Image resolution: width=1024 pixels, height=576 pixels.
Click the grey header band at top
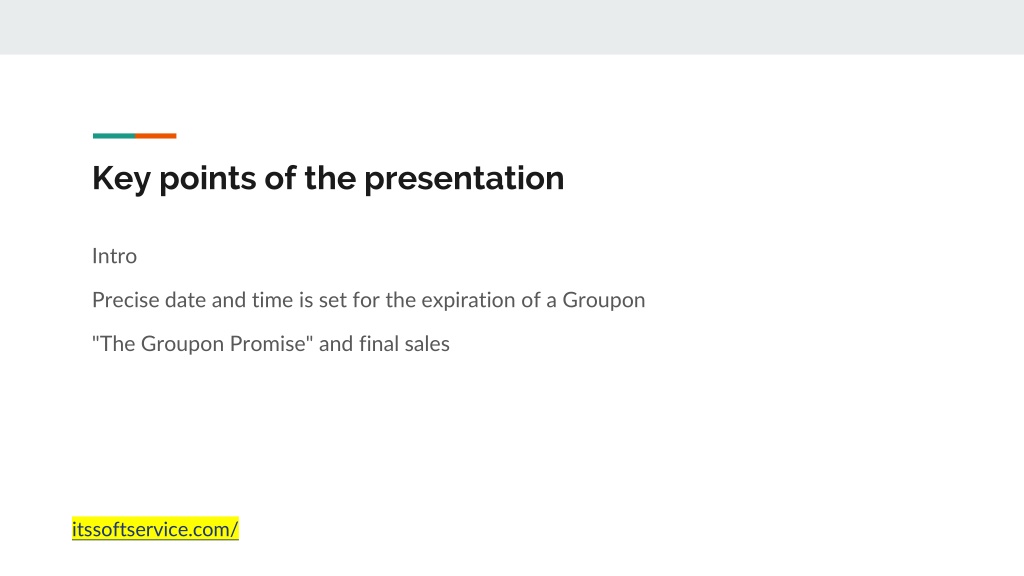click(512, 27)
